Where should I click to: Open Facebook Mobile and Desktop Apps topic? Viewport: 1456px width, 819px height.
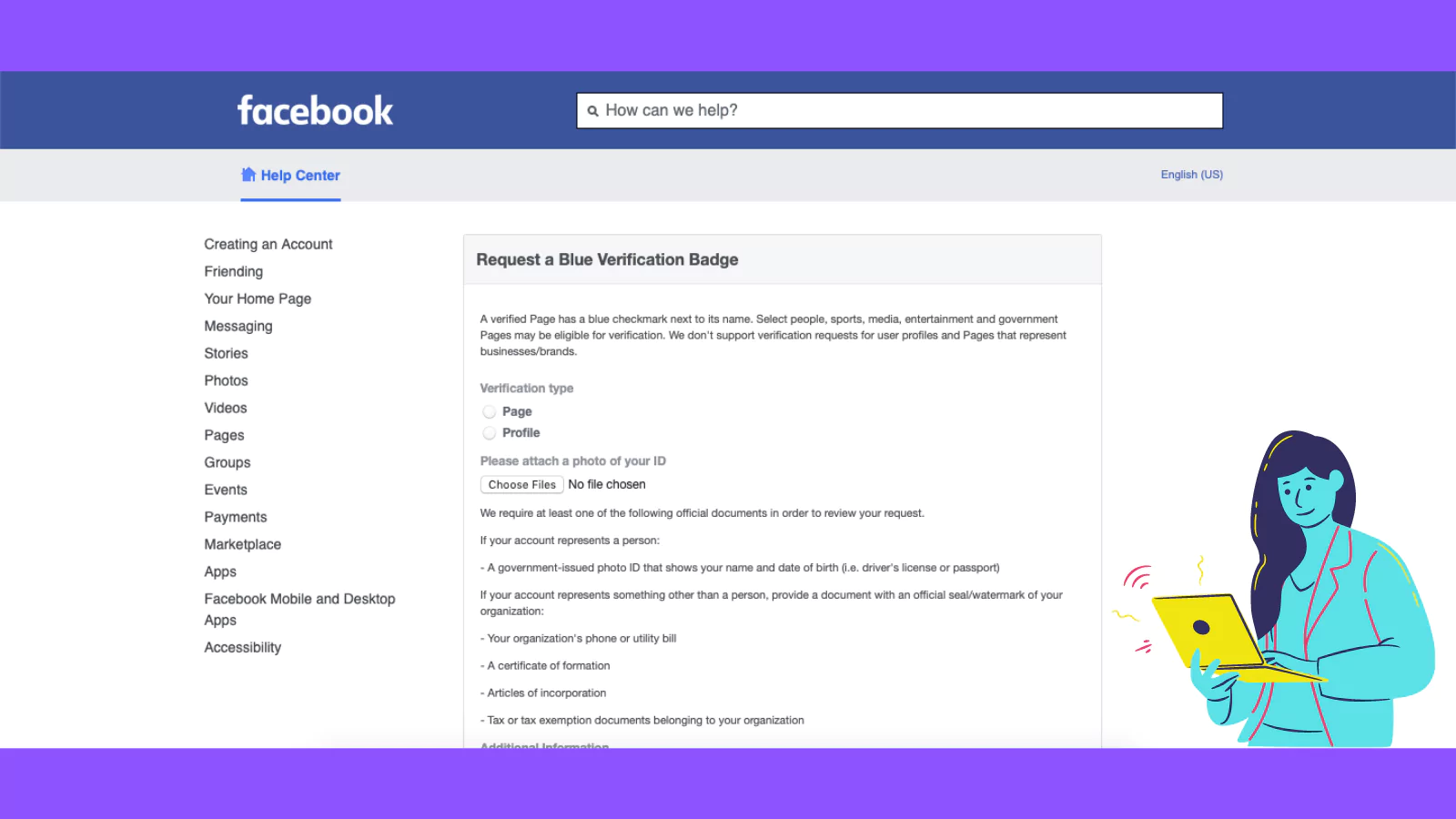(x=299, y=610)
